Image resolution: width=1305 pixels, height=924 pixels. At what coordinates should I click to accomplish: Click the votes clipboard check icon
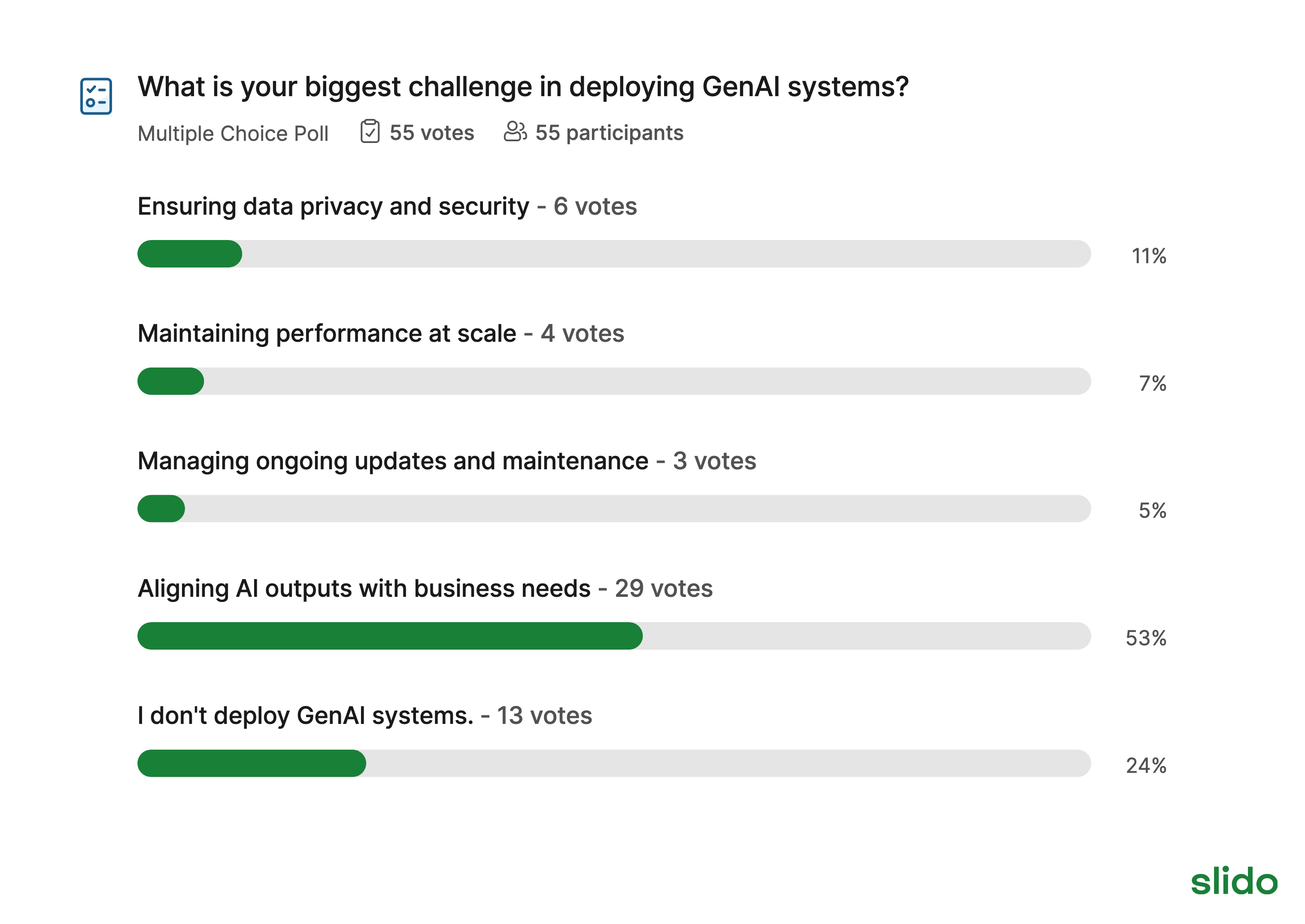pos(370,131)
